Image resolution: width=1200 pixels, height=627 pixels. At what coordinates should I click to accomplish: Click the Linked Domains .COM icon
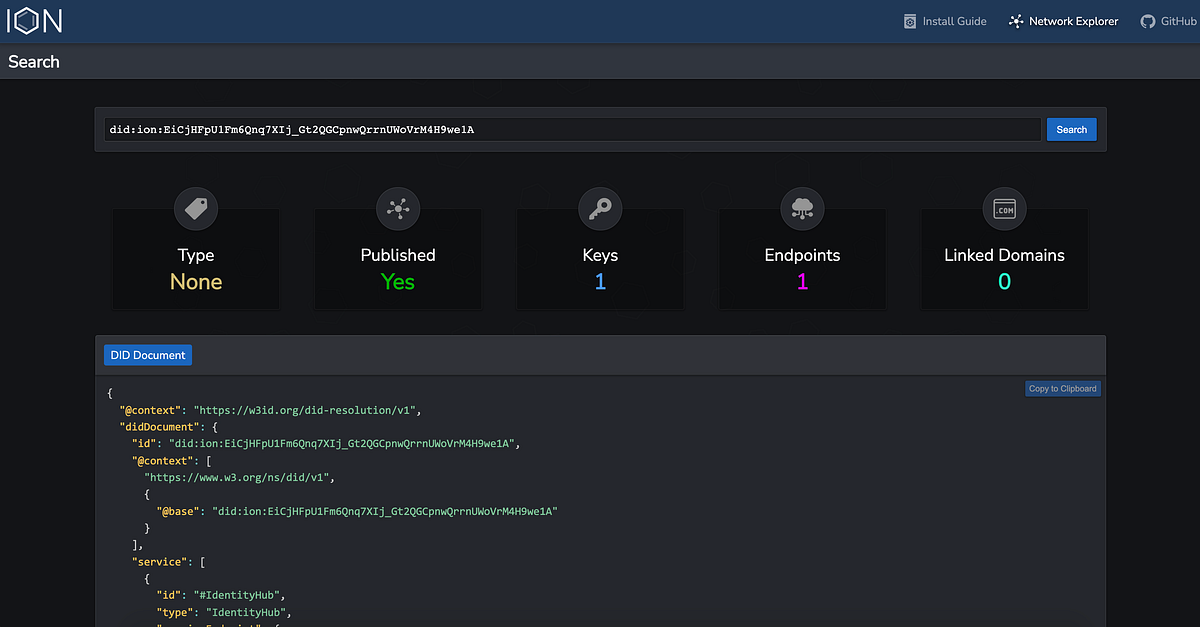(1004, 208)
